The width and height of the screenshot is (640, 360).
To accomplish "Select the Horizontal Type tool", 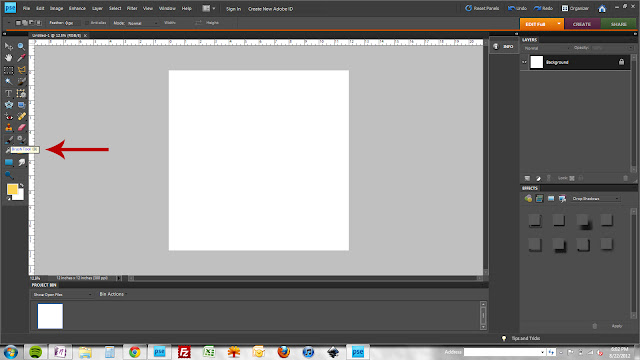I will [x=9, y=93].
